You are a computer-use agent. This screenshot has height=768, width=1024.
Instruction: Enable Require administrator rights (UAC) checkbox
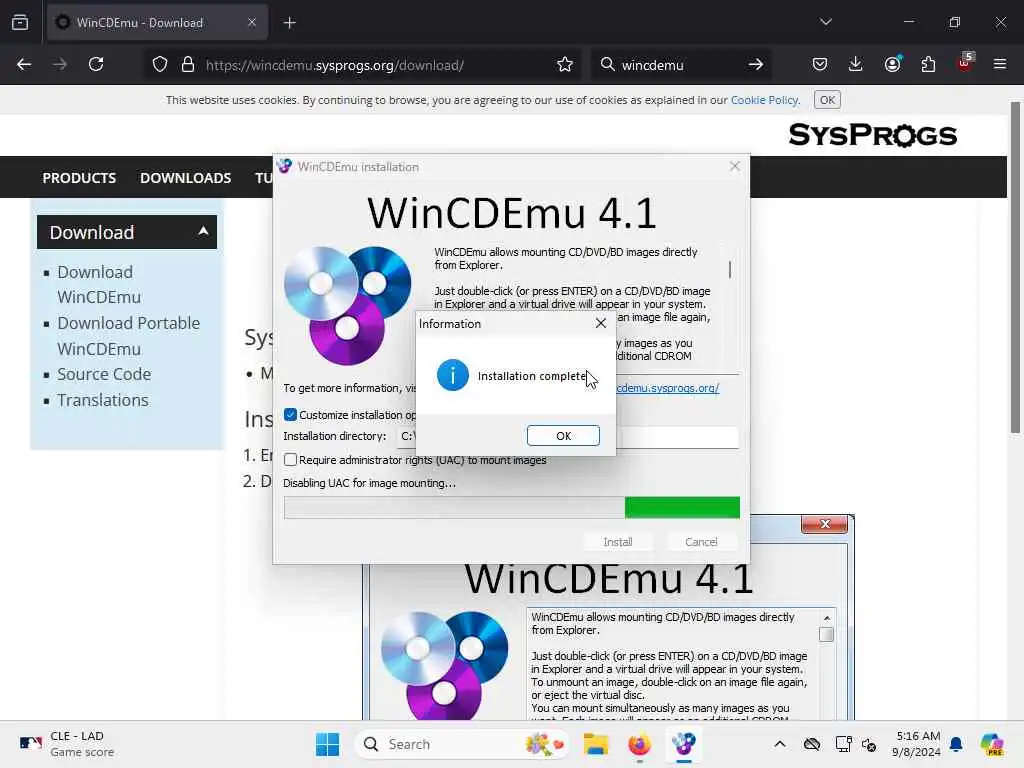pyautogui.click(x=291, y=460)
